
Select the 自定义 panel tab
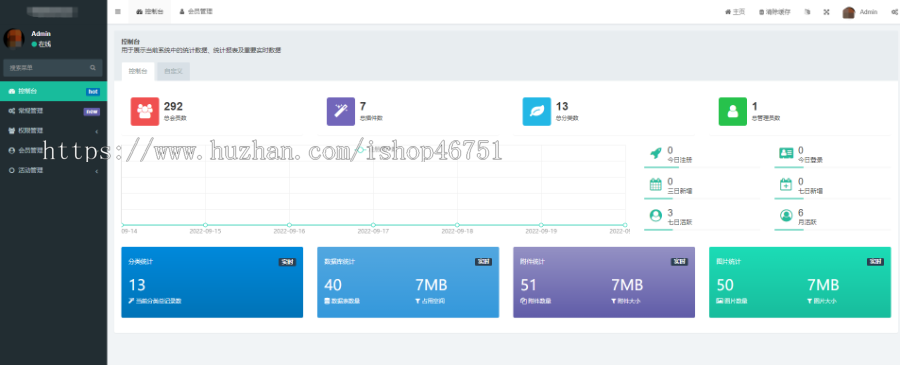pos(173,72)
